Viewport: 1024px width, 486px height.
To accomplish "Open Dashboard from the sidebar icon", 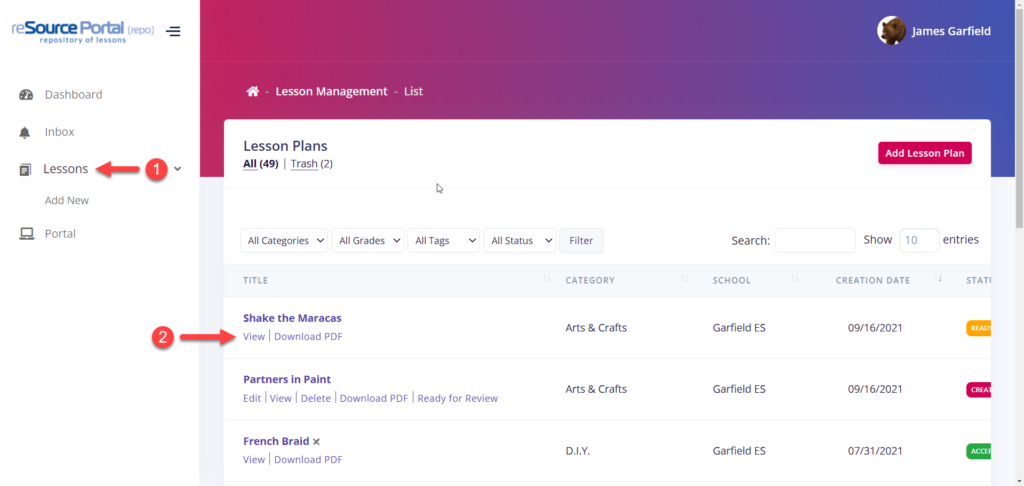I will 26,95.
